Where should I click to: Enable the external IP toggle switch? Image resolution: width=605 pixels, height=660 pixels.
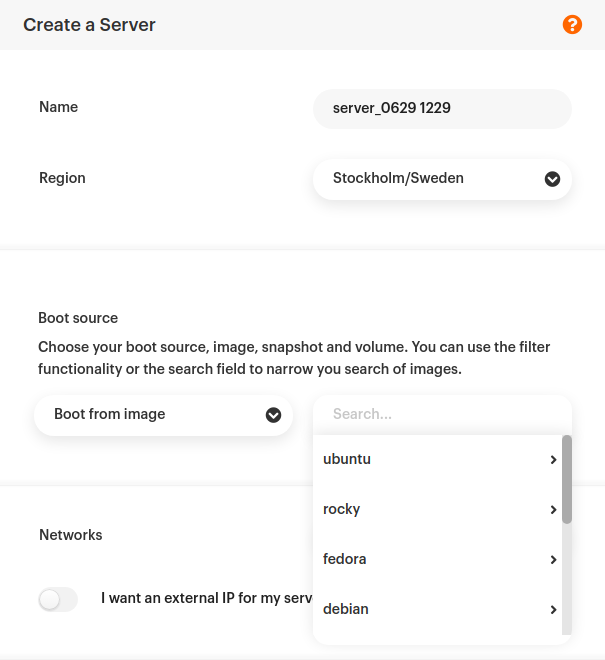click(58, 599)
